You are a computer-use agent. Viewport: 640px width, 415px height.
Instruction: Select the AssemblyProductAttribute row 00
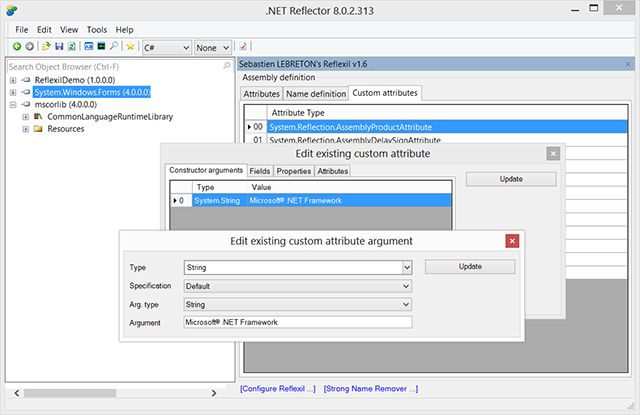click(436, 127)
